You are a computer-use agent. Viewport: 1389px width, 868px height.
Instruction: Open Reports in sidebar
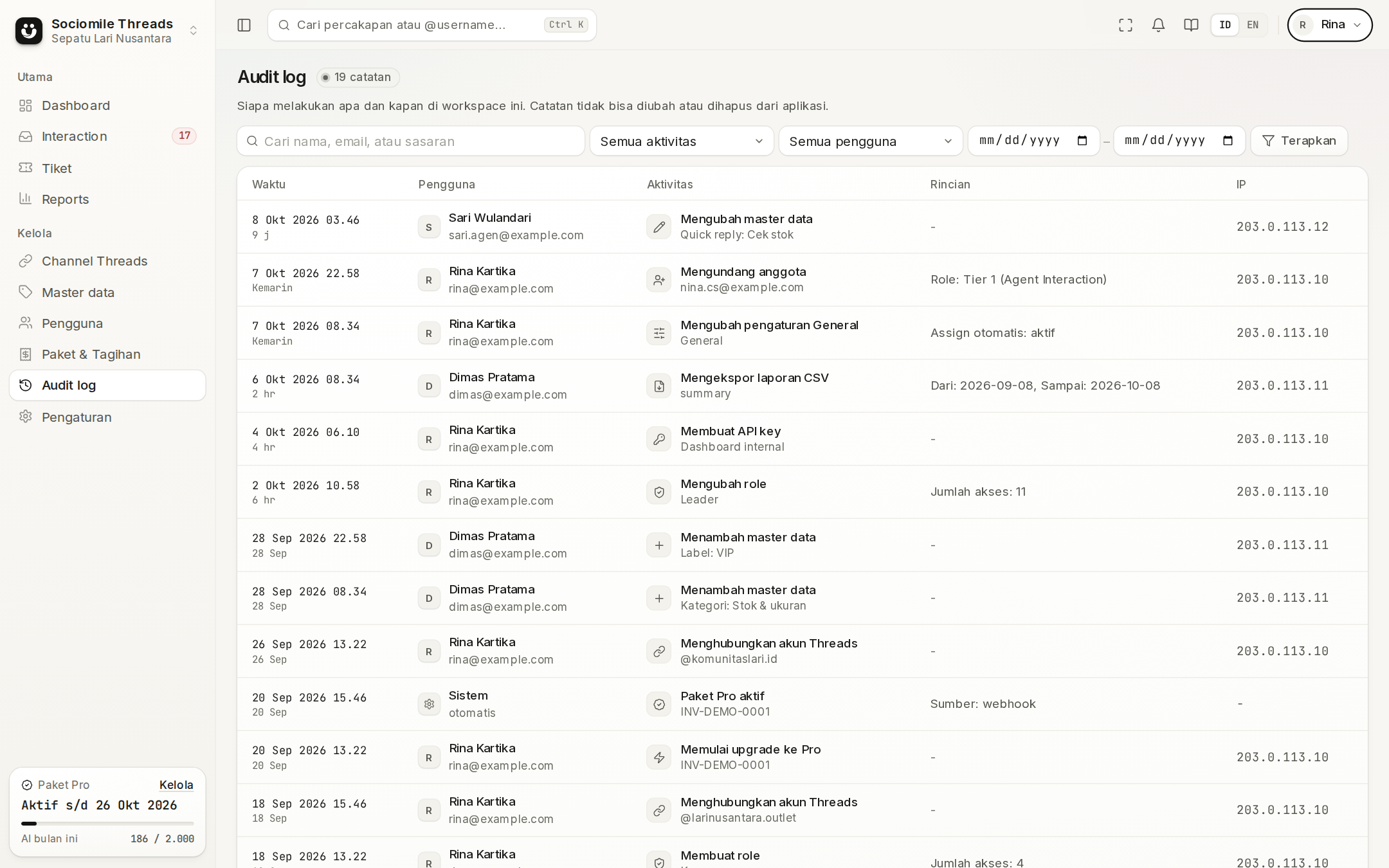click(x=107, y=199)
